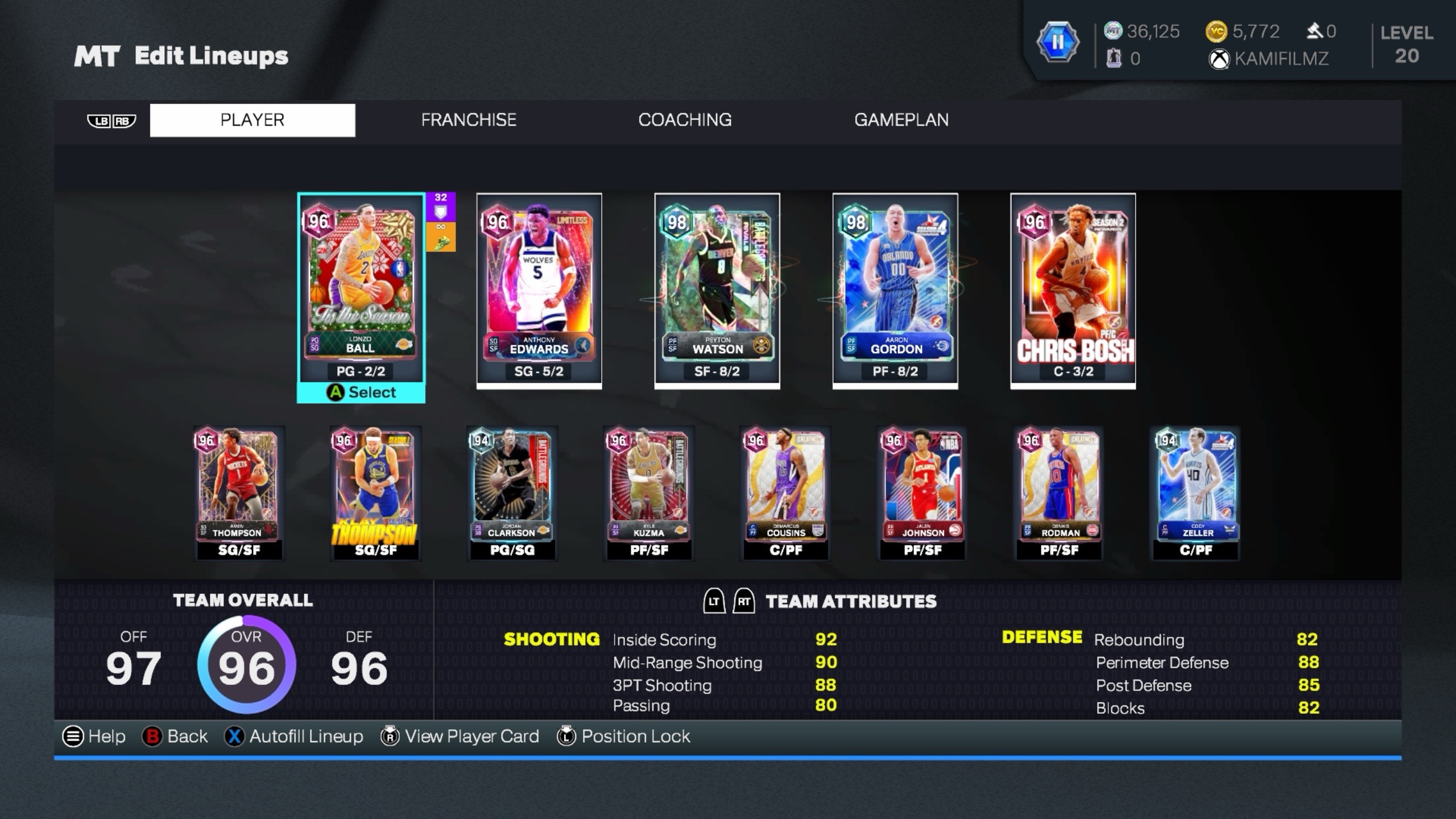Click View Player Card
Screen dimensions: 1456x819
click(460, 737)
